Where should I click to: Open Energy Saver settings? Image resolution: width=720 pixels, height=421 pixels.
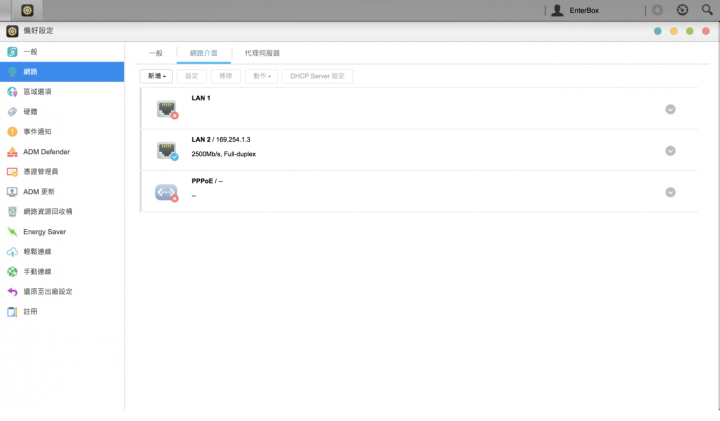(62, 232)
